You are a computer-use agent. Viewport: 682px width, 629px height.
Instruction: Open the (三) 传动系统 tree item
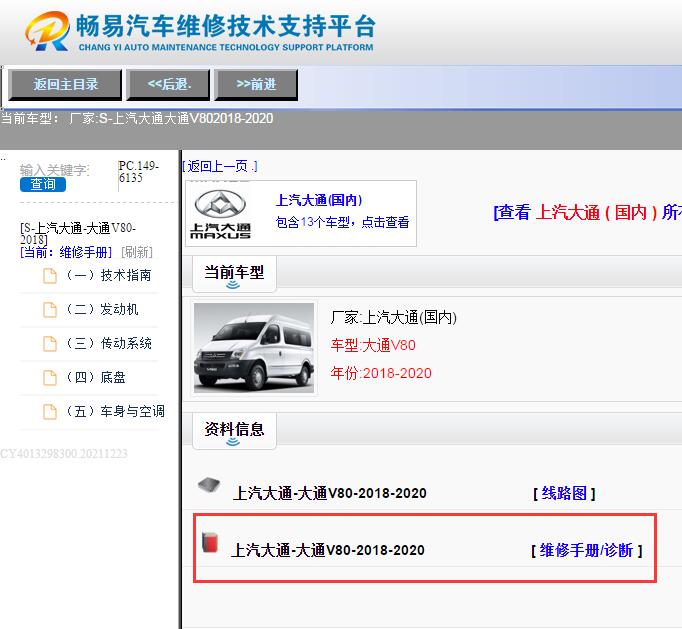tap(108, 343)
